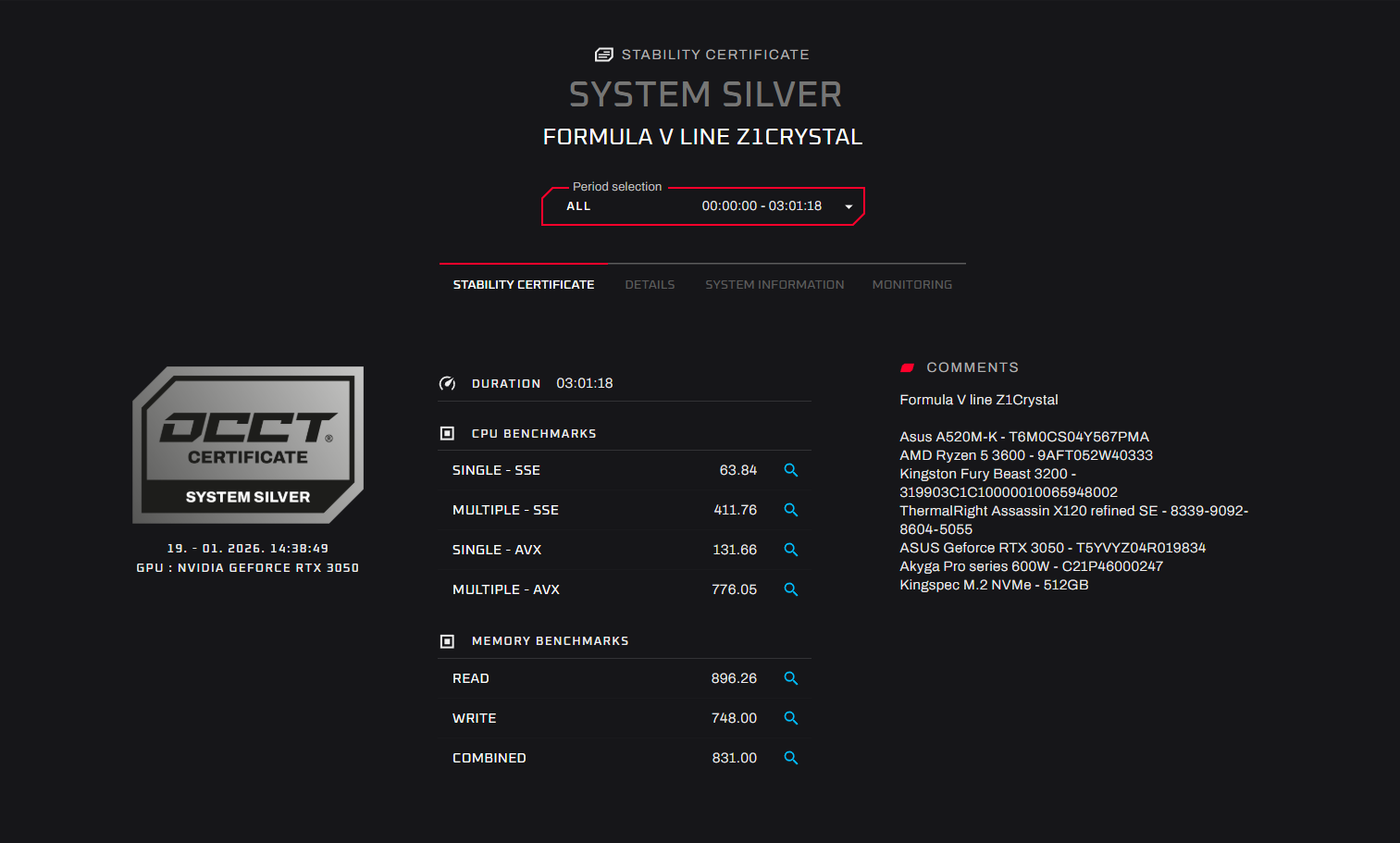
Task: Click the CPU BENCHMARKS section heading
Action: [x=534, y=434]
